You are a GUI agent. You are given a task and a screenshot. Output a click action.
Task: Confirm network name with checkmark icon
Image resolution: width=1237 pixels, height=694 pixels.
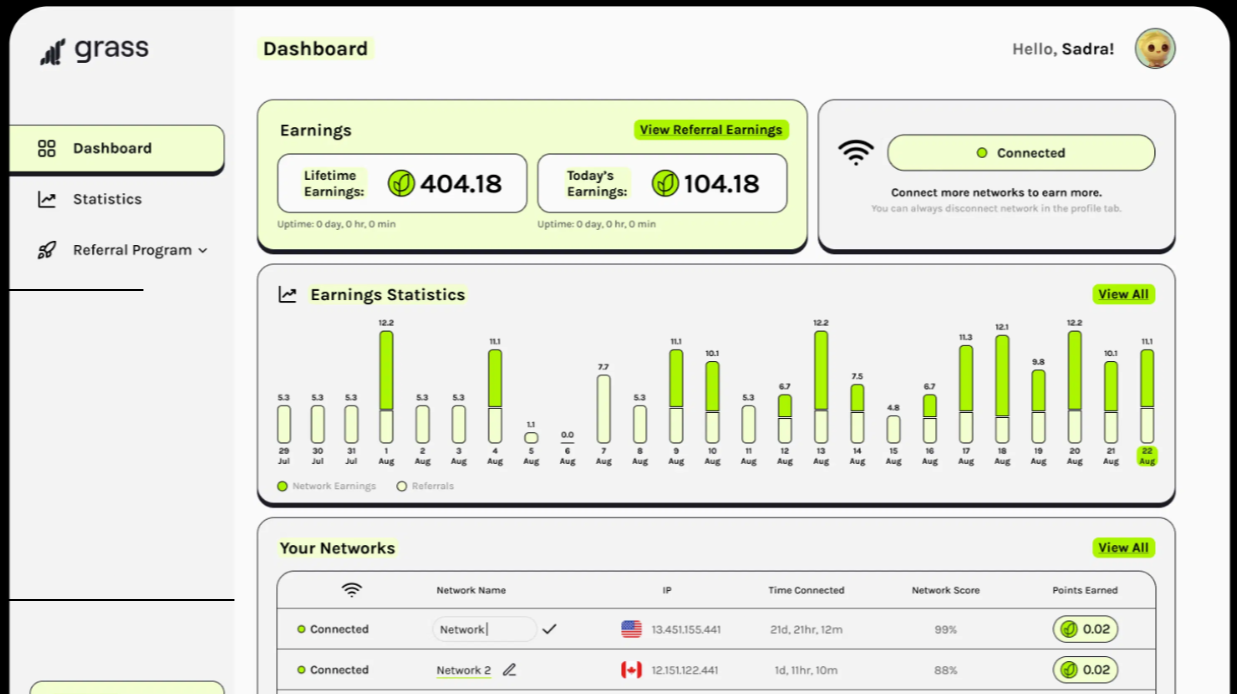point(549,629)
